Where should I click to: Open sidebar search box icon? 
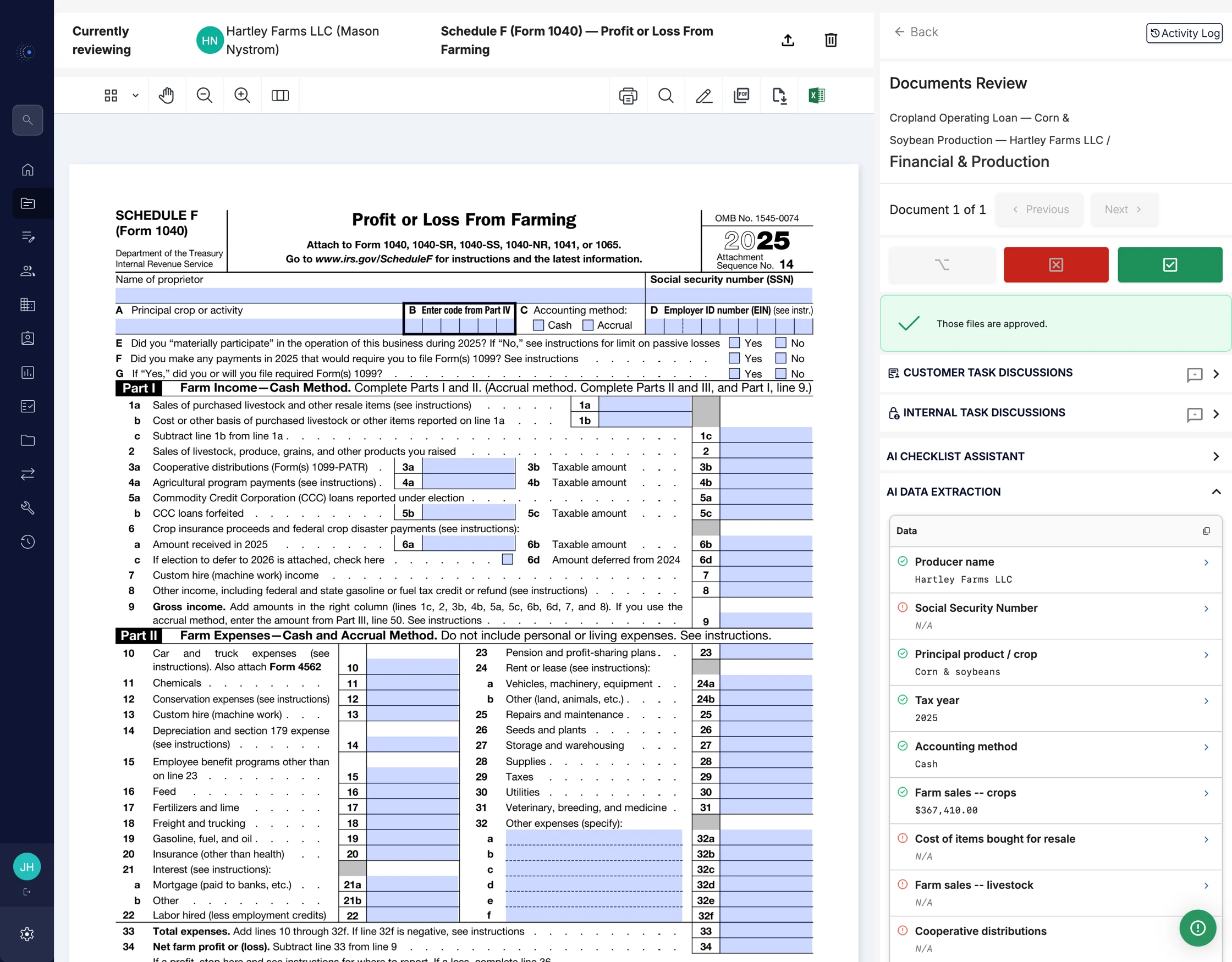pos(27,119)
